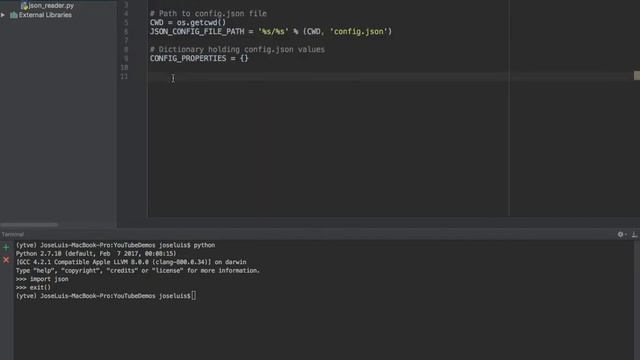Click the External Libraries icon
This screenshot has height=360, width=640.
tap(14, 15)
